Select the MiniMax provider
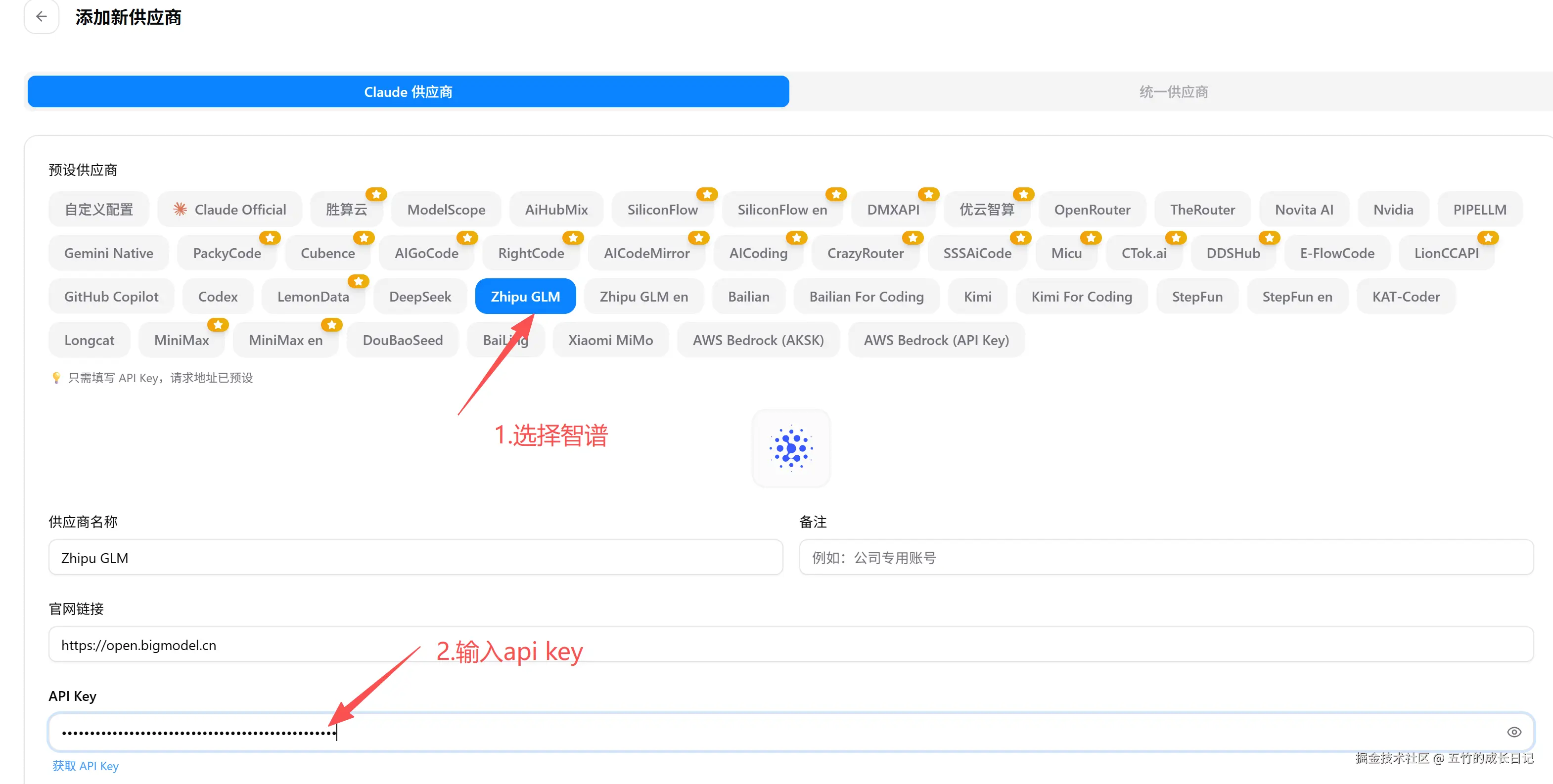The width and height of the screenshot is (1553, 784). 182,340
